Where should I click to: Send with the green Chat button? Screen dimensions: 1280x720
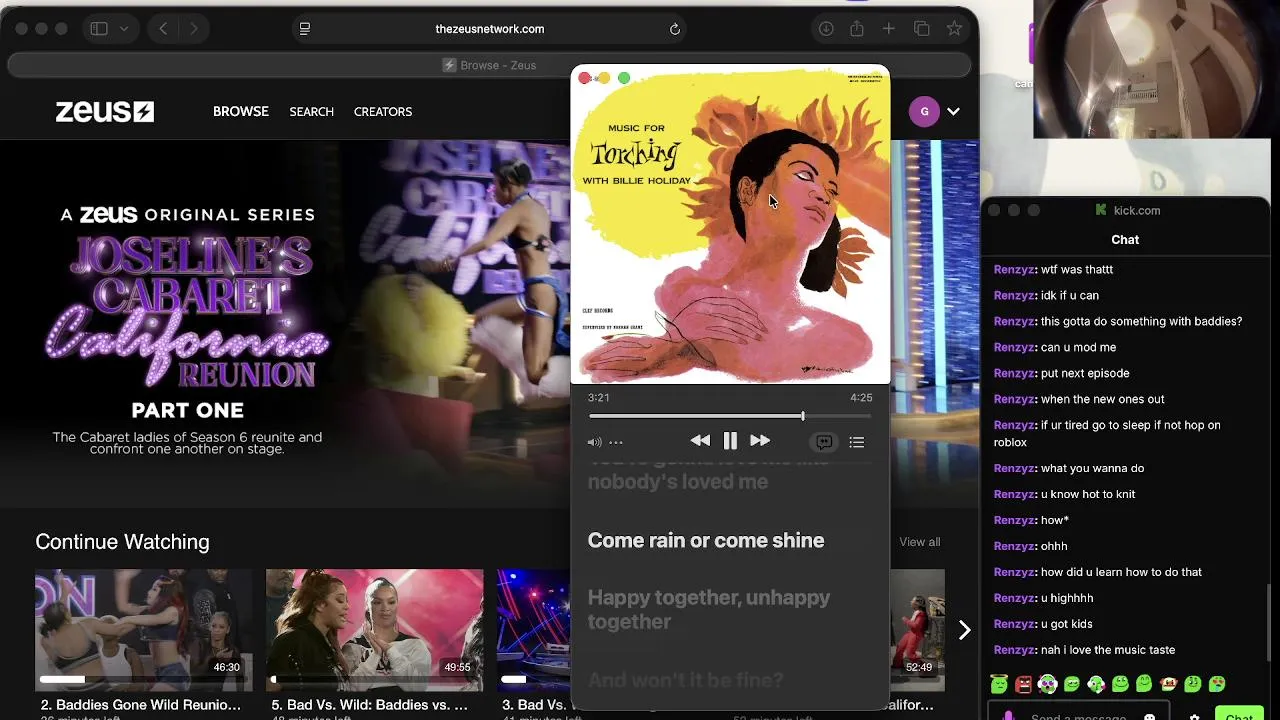[1239, 715]
